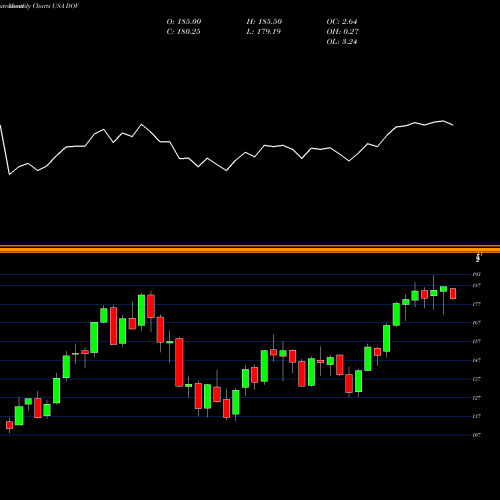This screenshot has height=500, width=500.
Task: Click the 'OL: 3.24' value
Action: [342, 42]
